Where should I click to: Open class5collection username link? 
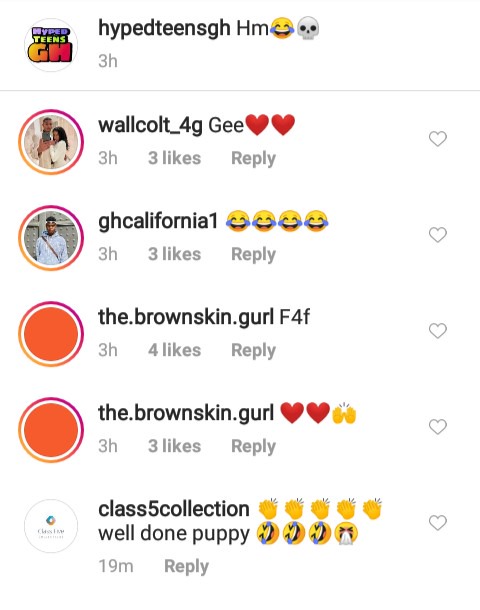[x=173, y=509]
